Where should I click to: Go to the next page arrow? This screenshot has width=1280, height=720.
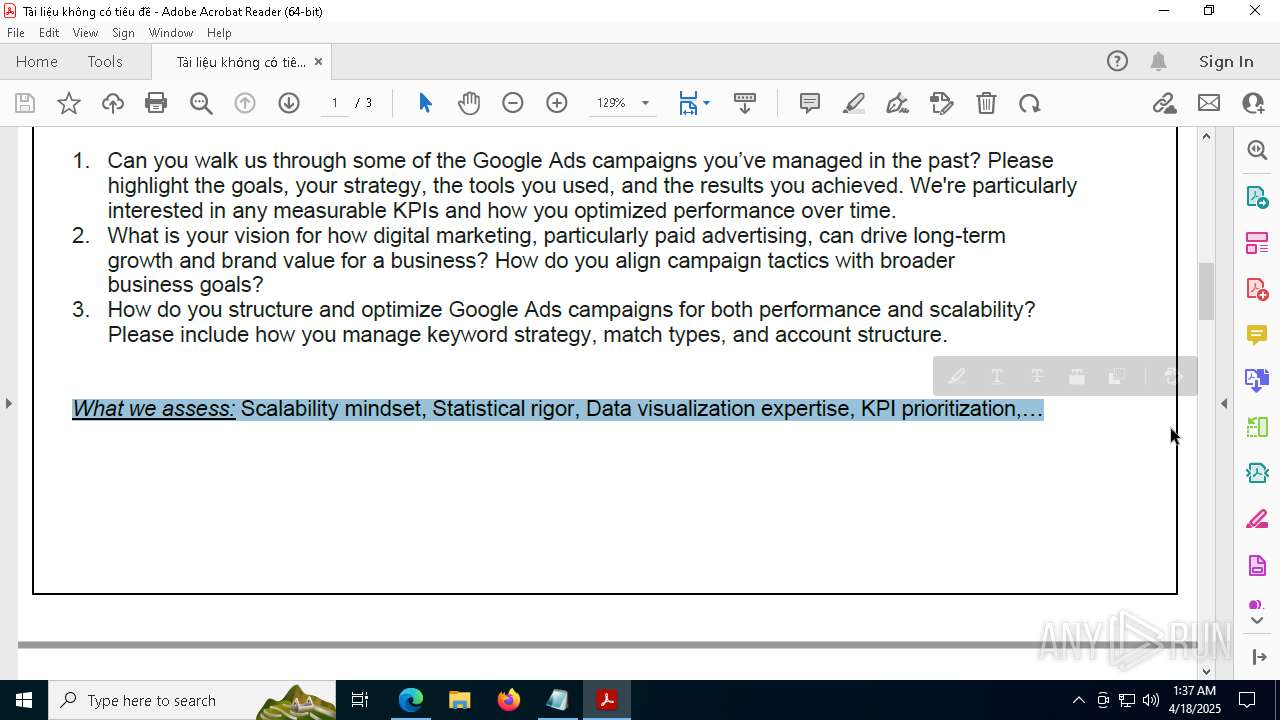coord(289,103)
